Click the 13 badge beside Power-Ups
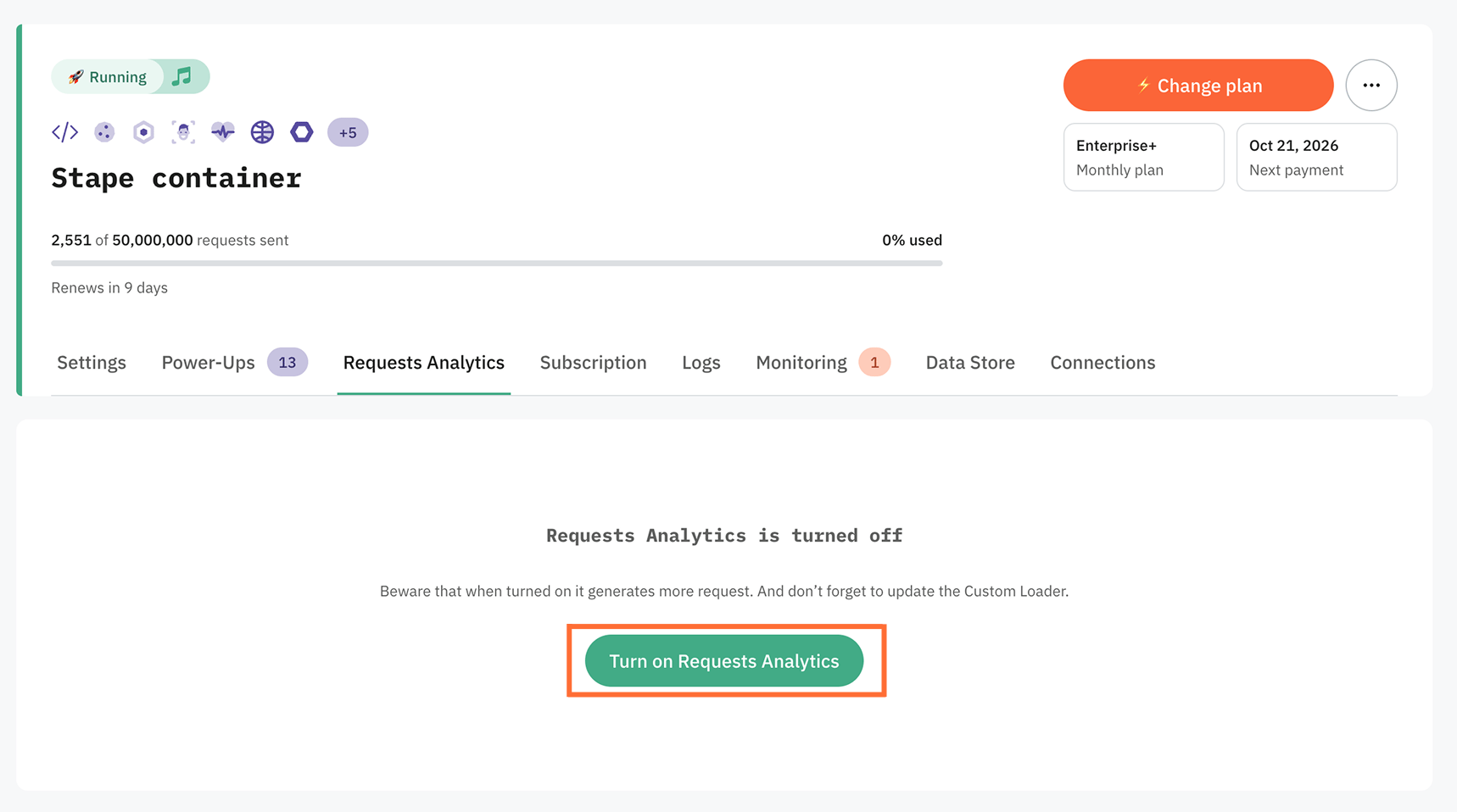Viewport: 1457px width, 812px height. point(287,363)
